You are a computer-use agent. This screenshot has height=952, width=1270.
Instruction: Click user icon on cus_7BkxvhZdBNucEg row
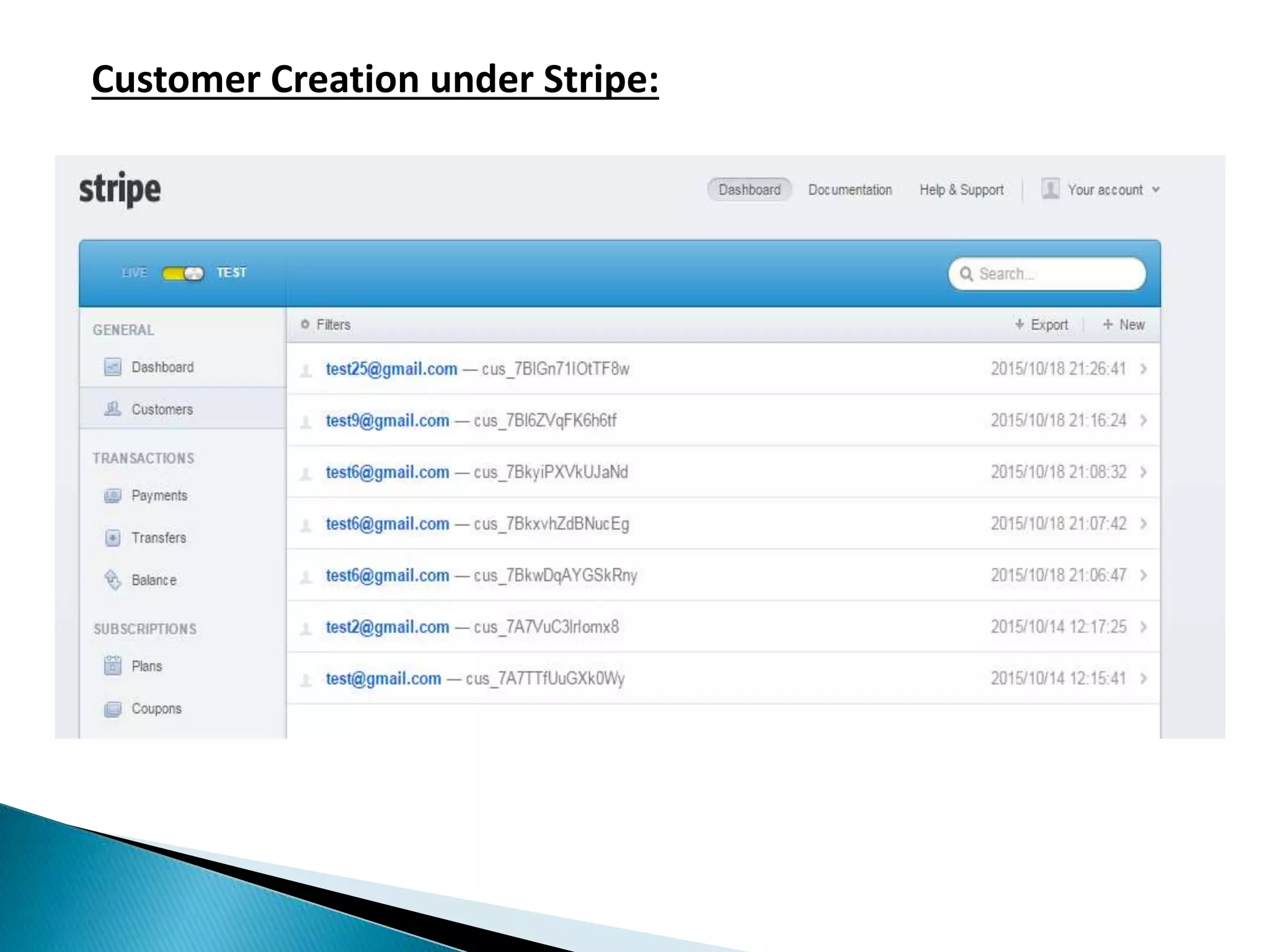point(306,526)
